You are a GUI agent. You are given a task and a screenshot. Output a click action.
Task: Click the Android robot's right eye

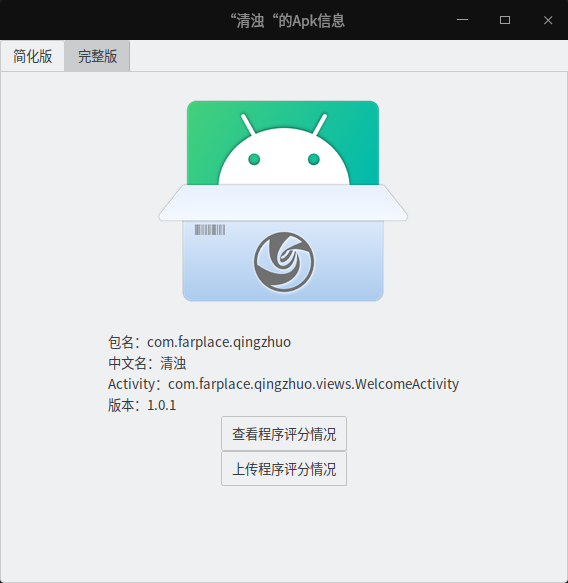pyautogui.click(x=314, y=159)
